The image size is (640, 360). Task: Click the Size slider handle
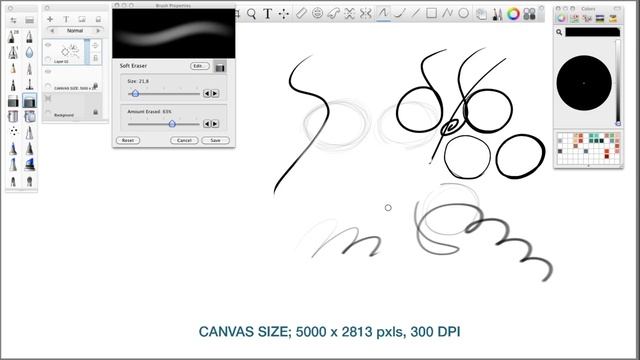(x=136, y=93)
